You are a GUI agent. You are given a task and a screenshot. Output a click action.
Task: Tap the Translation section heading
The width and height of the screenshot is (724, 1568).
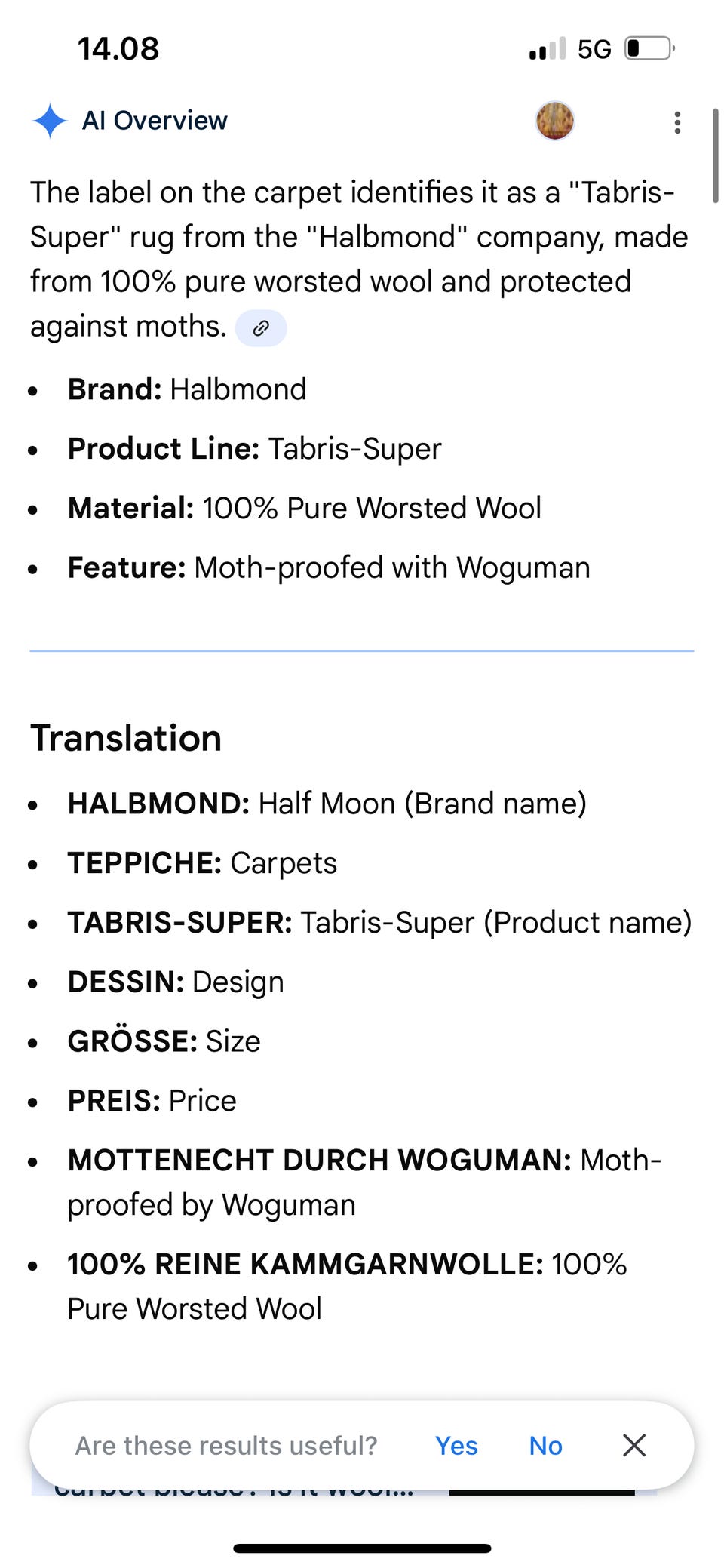126,738
